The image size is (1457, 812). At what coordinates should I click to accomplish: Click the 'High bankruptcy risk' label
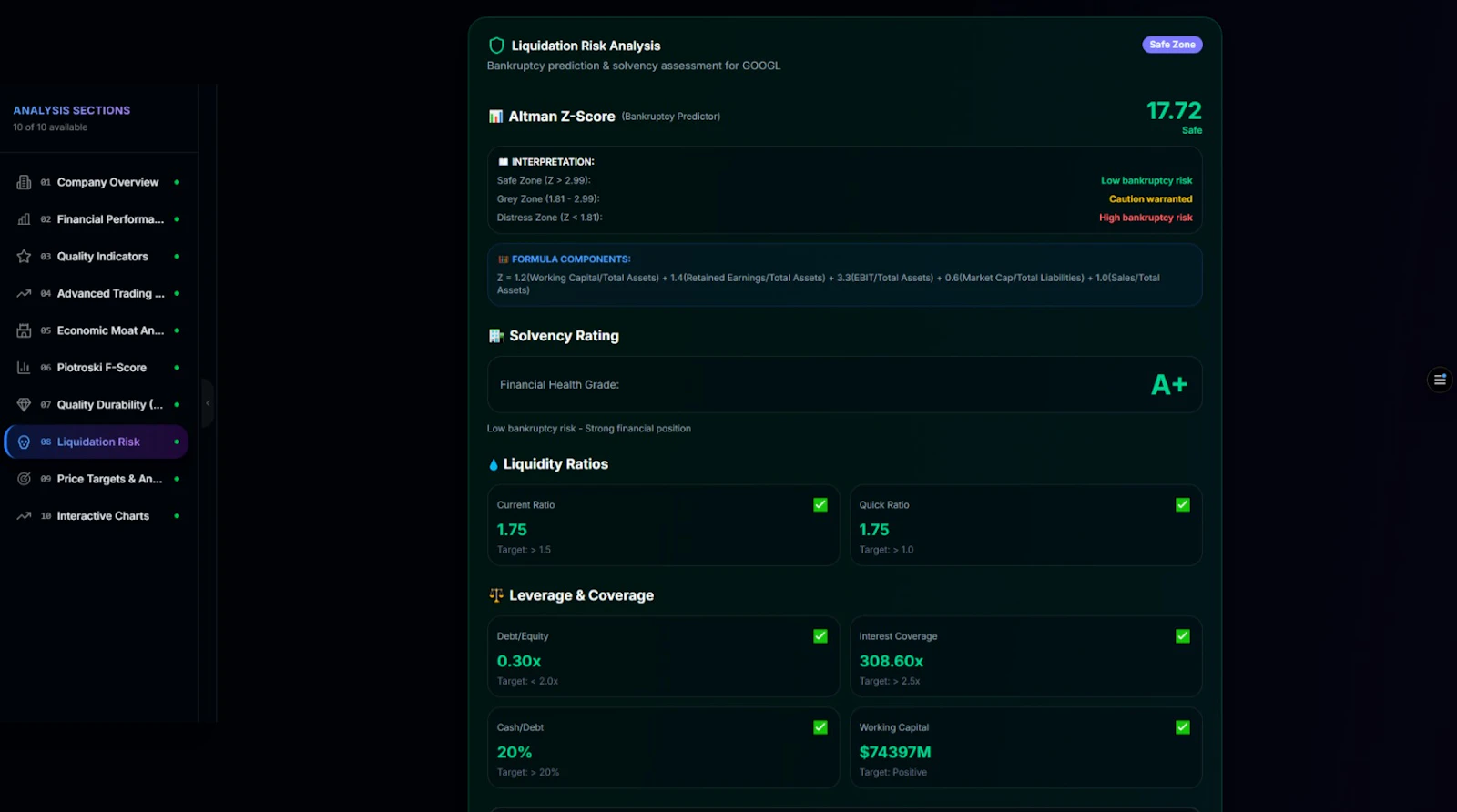click(1146, 218)
